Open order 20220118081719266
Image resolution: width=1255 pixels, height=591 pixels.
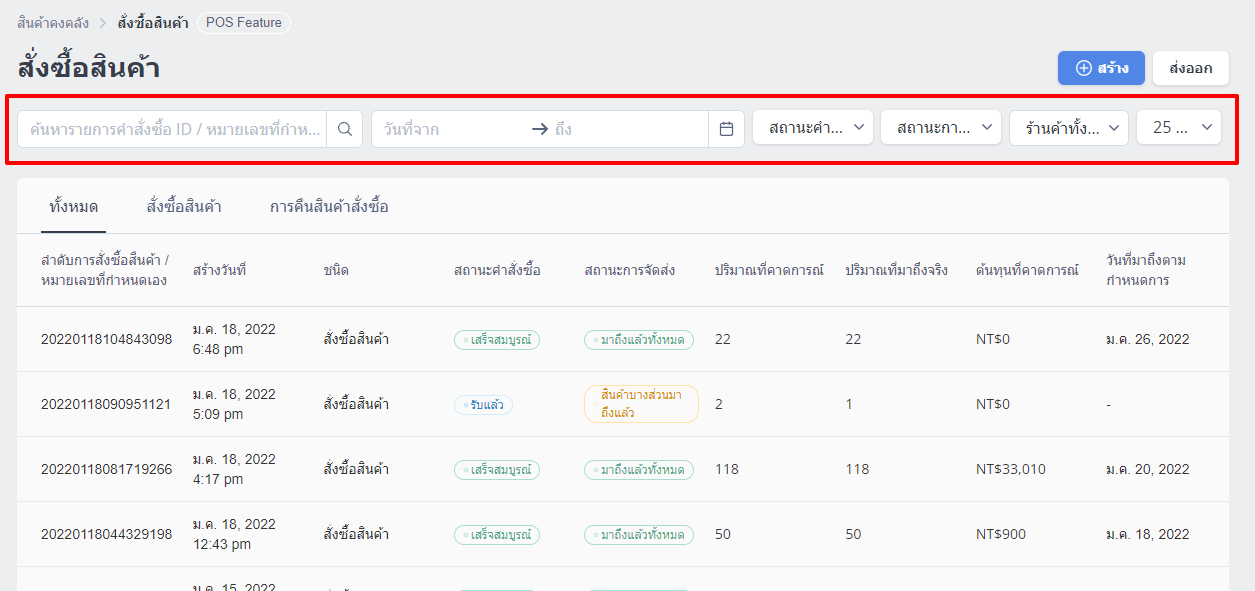(x=106, y=469)
